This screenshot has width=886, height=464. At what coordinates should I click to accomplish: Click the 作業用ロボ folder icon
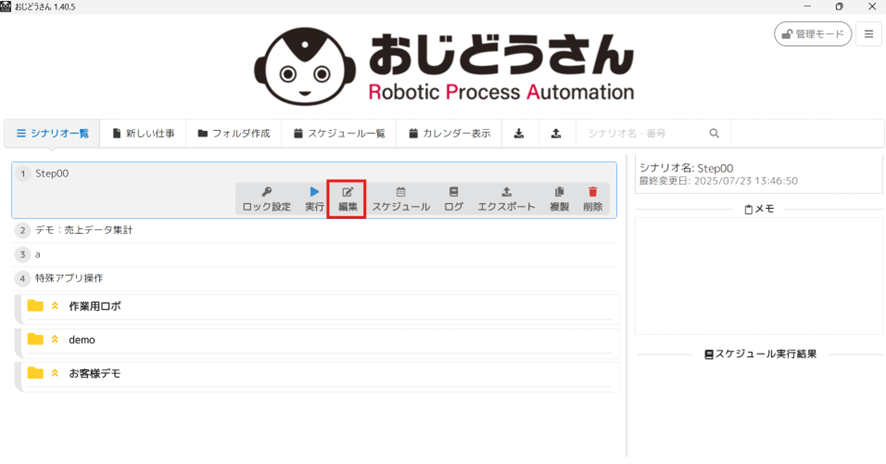pos(35,306)
